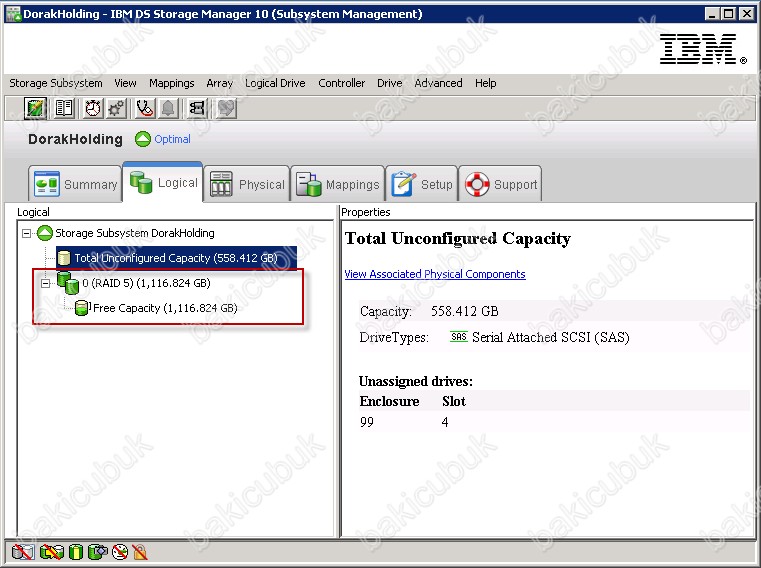
Task: Click the grayed-out last toolbar icon
Action: tap(226, 108)
